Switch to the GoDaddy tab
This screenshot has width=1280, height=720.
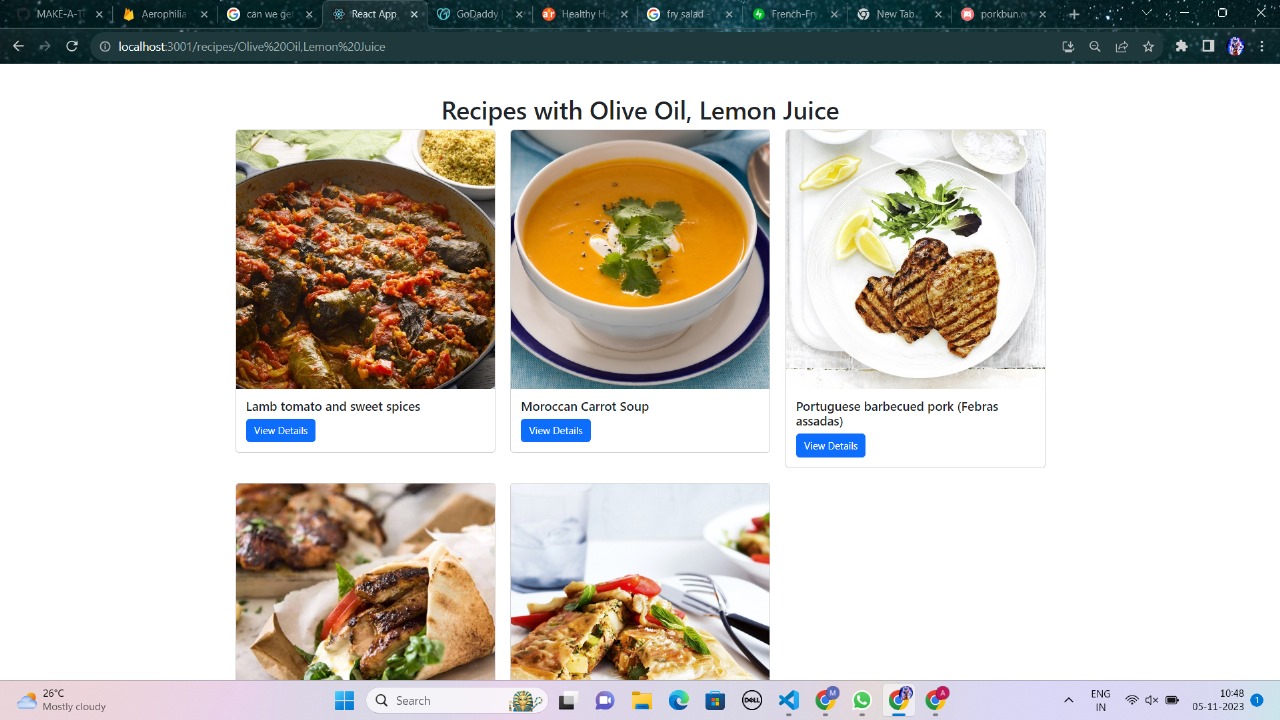click(477, 14)
